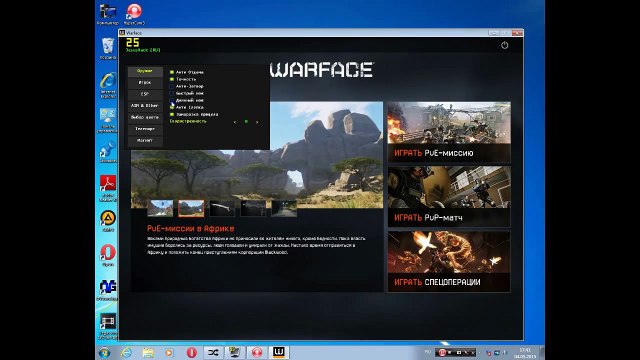This screenshot has width=640, height=360.
Task: Select the fifth slideshow thumbnail
Action: pos(284,208)
